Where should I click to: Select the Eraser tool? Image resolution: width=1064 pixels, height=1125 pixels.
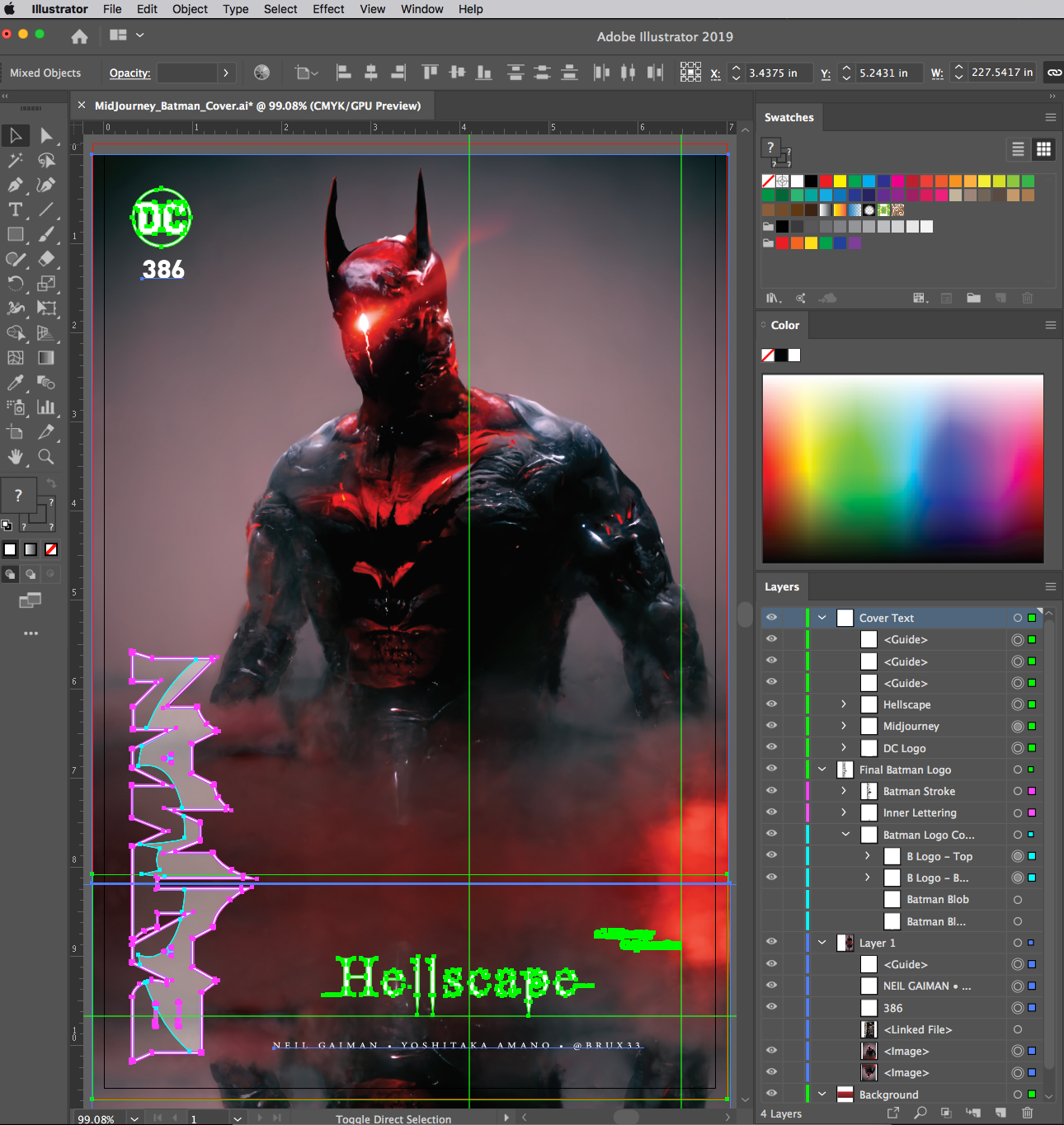pos(46,259)
